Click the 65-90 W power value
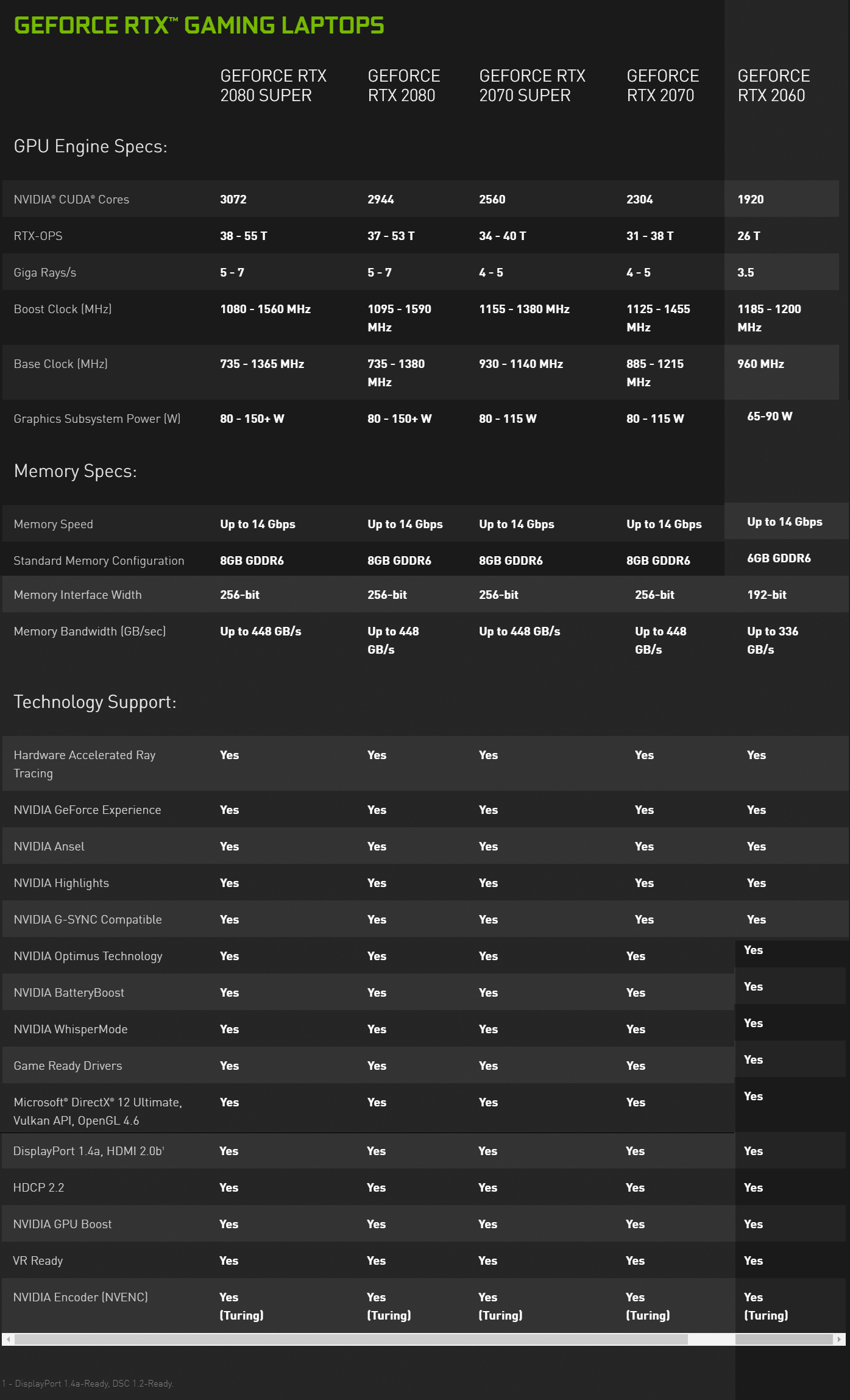850x1400 pixels. point(770,416)
